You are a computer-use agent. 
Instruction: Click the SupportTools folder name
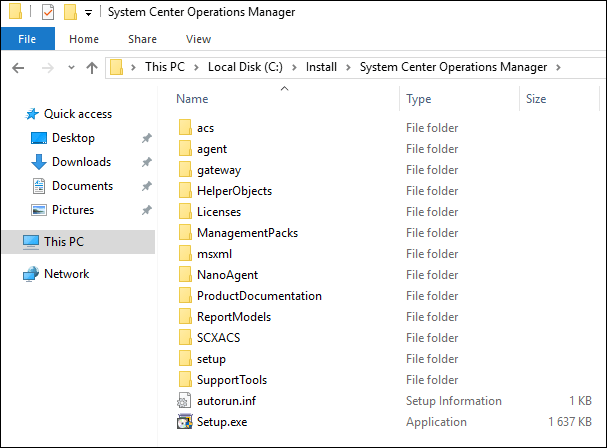pyautogui.click(x=232, y=380)
